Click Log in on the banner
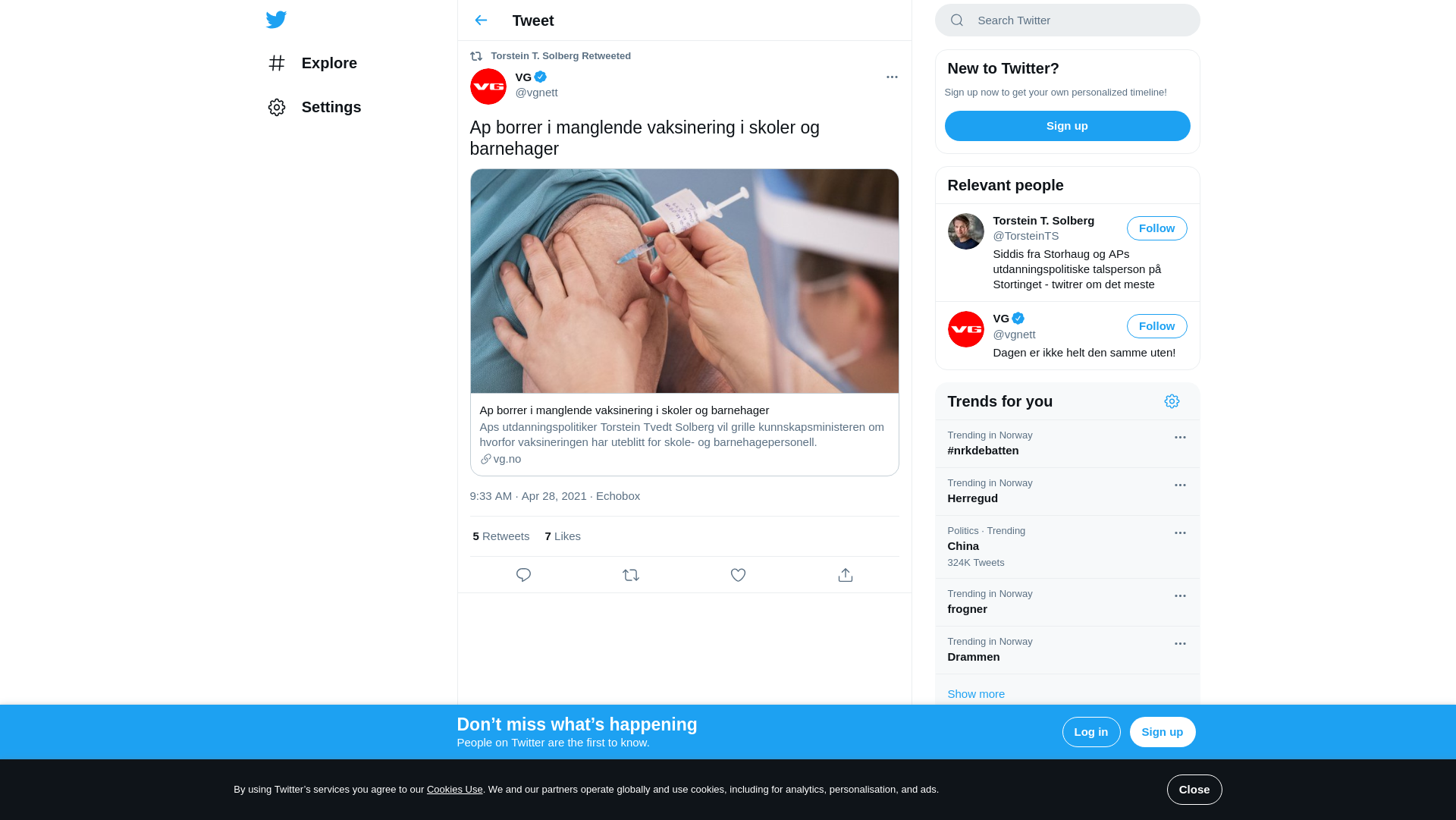 pos(1091,732)
